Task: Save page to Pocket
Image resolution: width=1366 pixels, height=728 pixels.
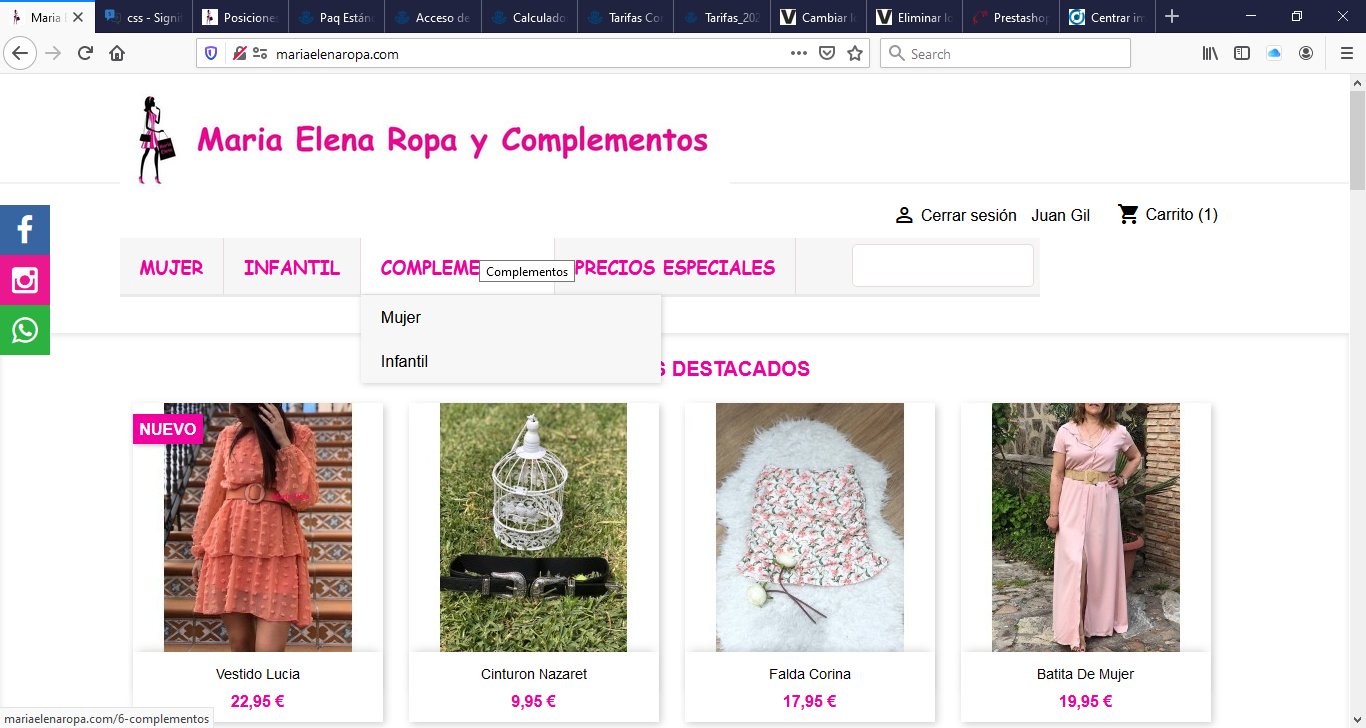Action: 827,54
